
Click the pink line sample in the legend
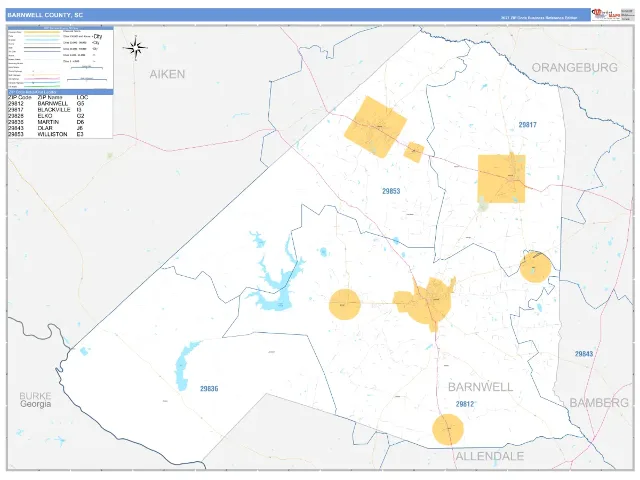pos(42,79)
